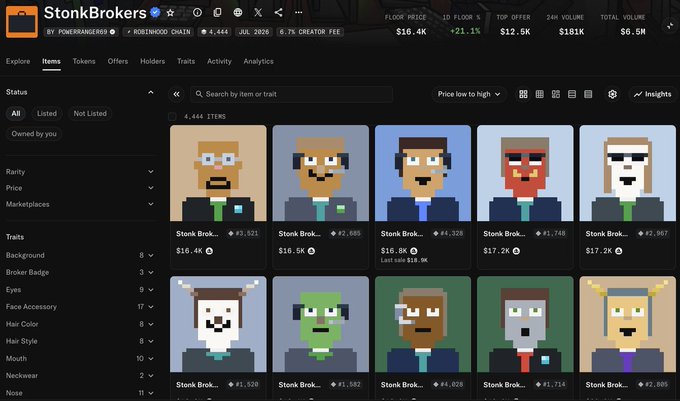Expand the Broker Badge trait filter

[x=79, y=272]
